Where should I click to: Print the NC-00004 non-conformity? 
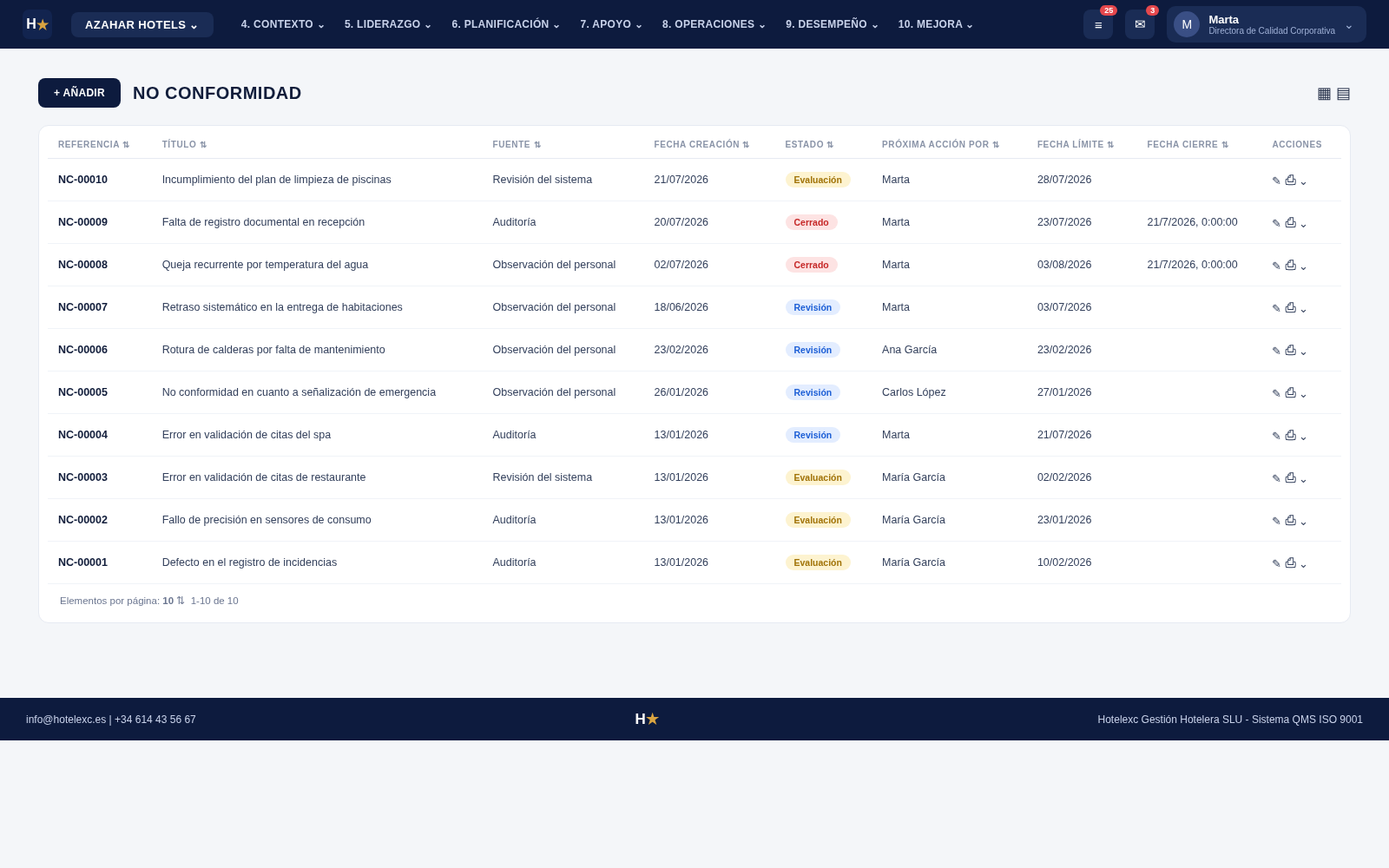1291,435
